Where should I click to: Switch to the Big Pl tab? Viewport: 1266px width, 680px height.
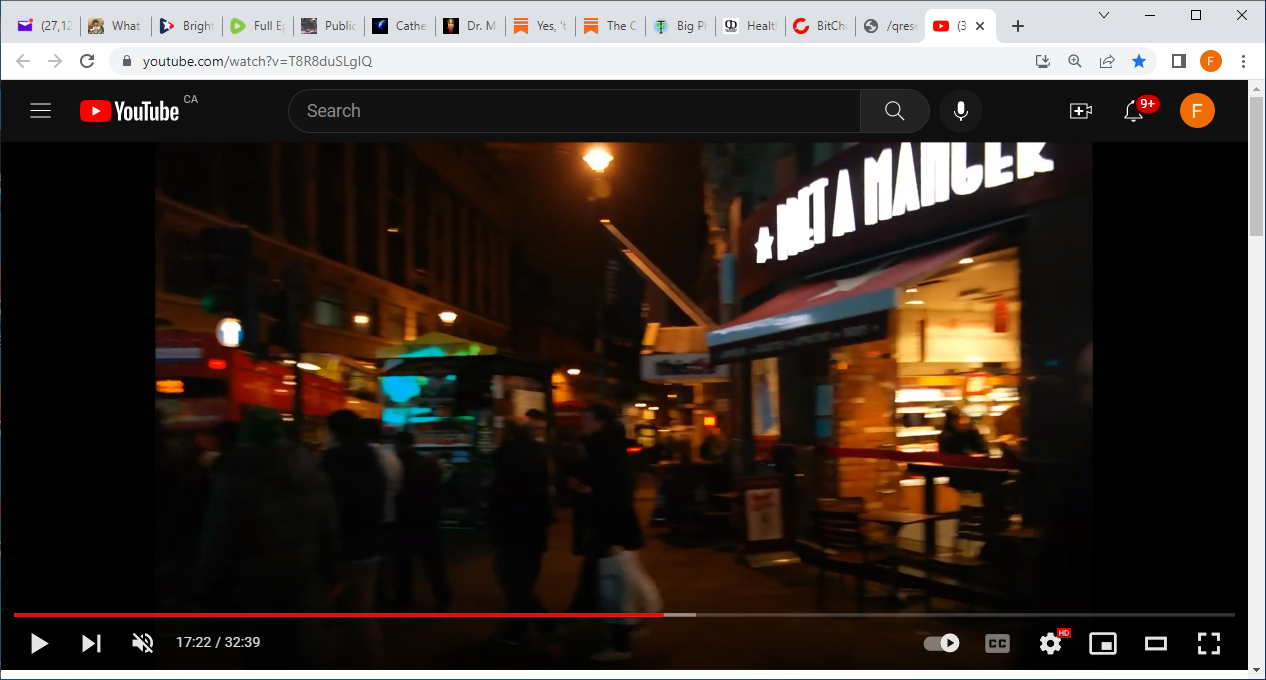[681, 26]
